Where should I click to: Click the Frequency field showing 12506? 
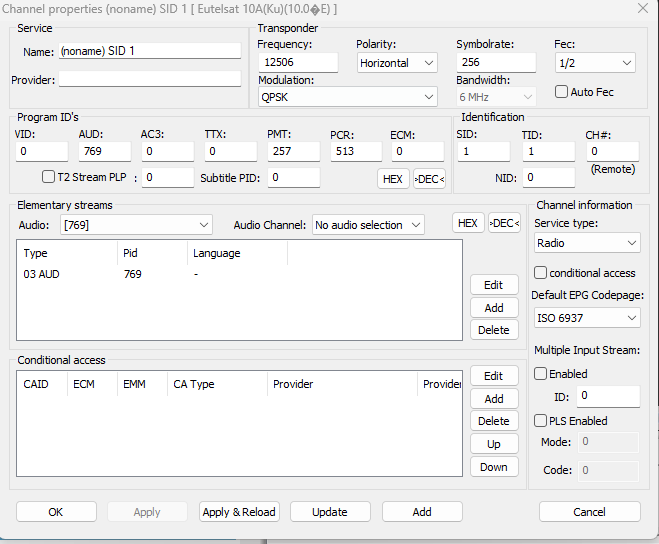coord(298,63)
